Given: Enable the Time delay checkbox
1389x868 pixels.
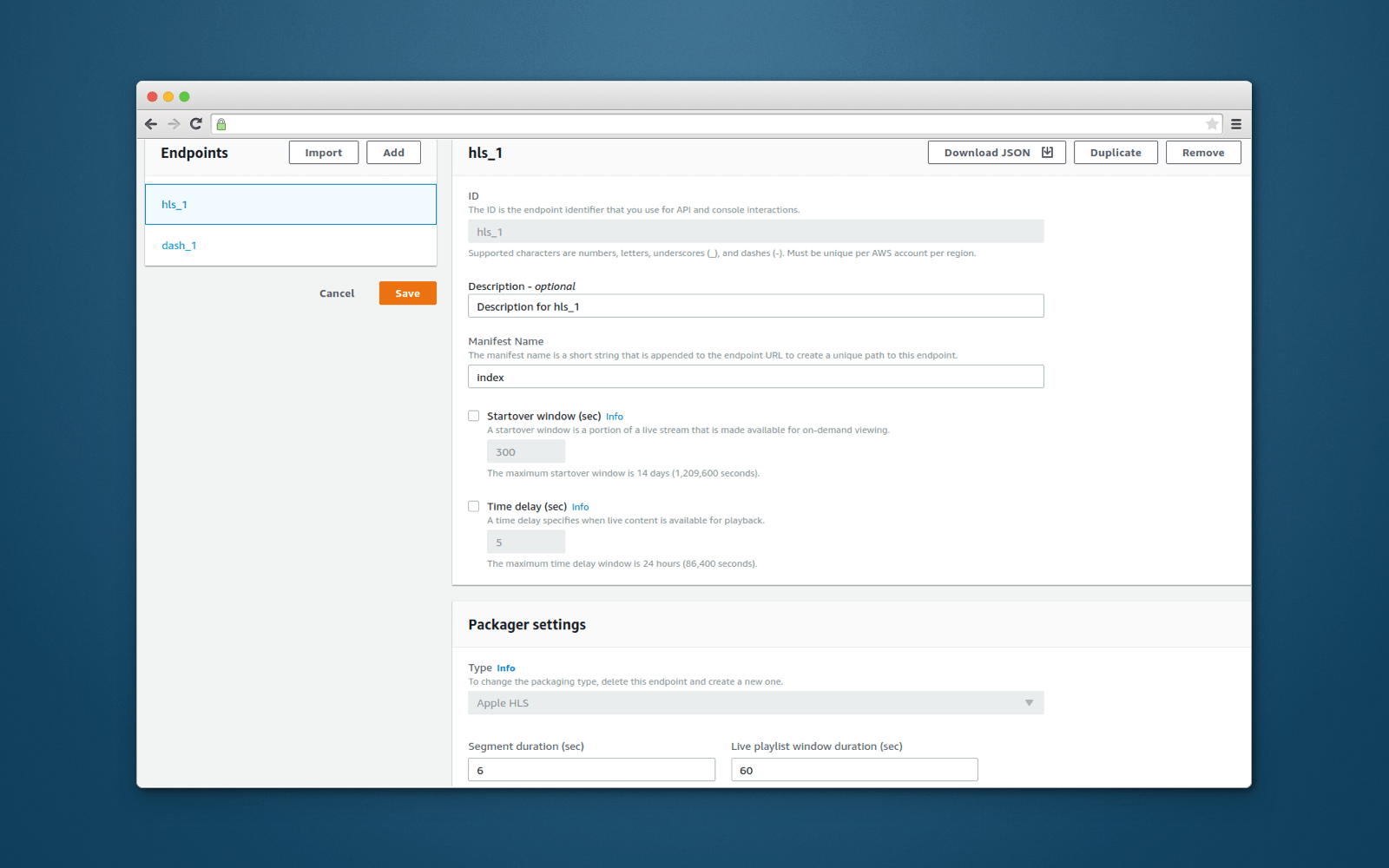Looking at the screenshot, I should tap(474, 506).
